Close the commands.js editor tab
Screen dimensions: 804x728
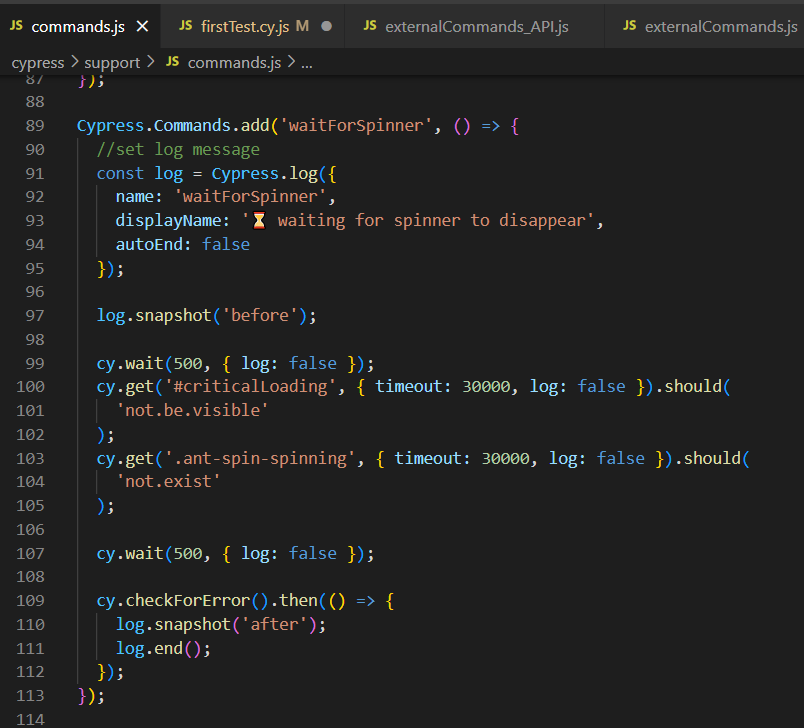point(142,27)
